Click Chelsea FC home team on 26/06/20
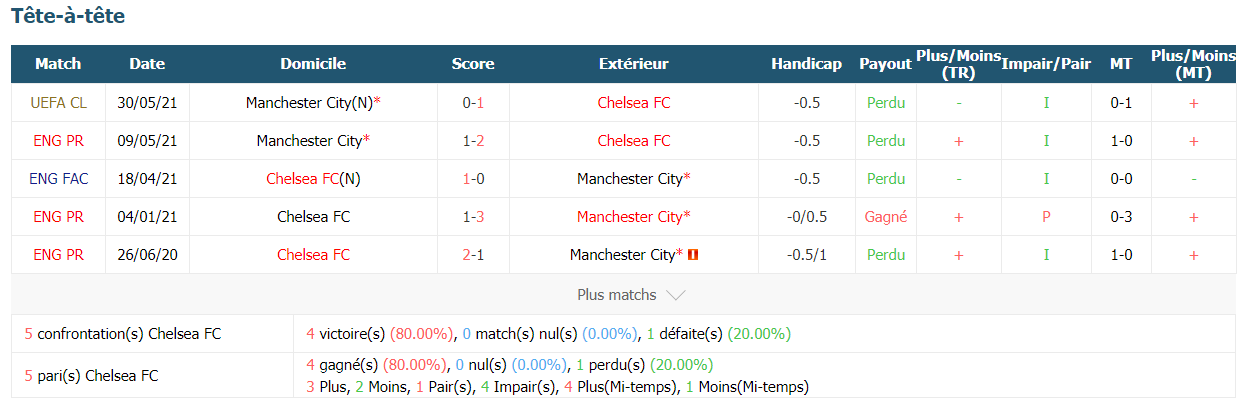This screenshot has width=1246, height=409. (313, 254)
